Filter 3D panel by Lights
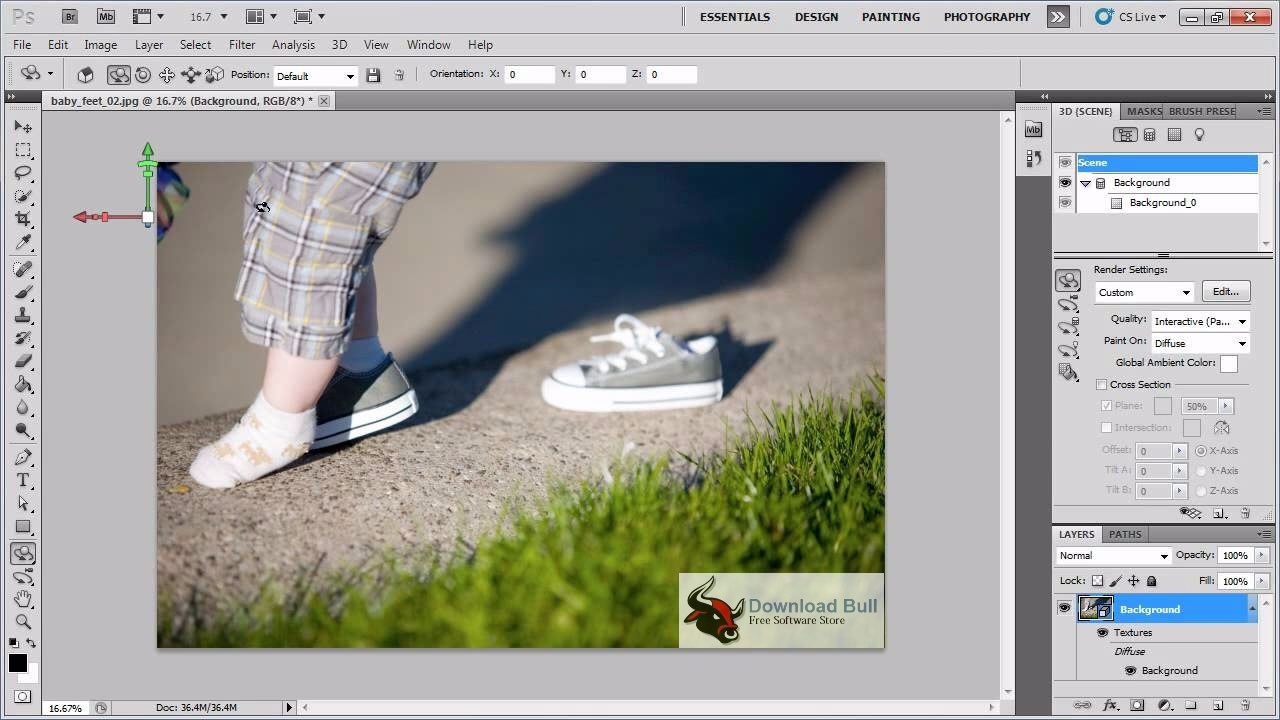The image size is (1280, 720). tap(1199, 135)
